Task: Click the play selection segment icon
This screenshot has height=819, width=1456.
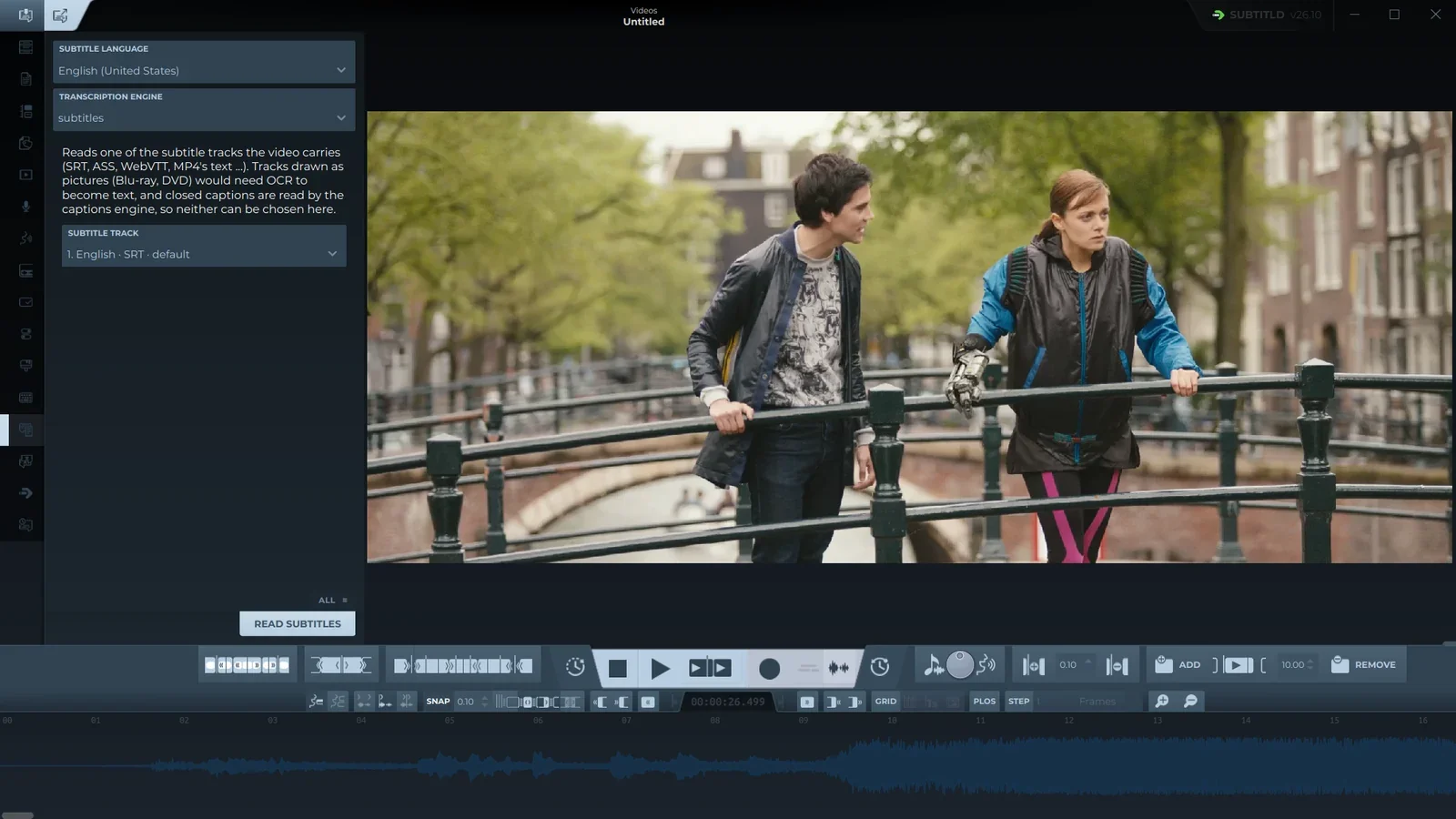Action: [x=710, y=669]
